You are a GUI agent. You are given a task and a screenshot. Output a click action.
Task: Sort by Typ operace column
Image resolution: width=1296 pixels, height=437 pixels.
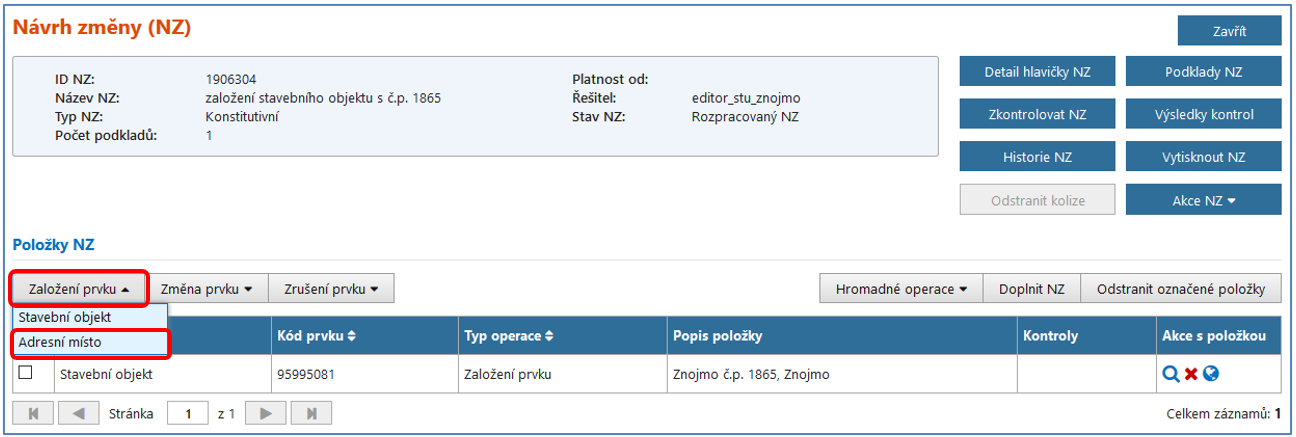508,336
